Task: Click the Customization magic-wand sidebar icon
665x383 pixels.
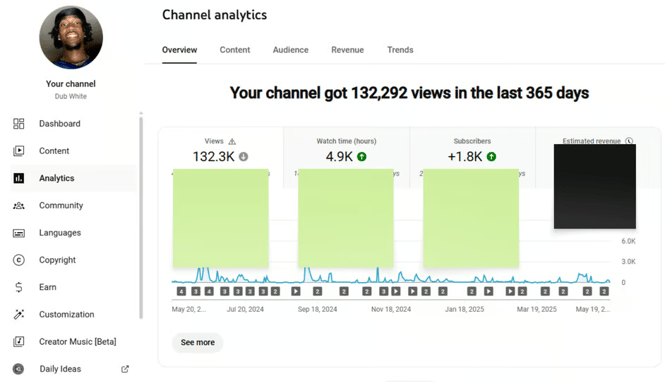Action: point(19,314)
